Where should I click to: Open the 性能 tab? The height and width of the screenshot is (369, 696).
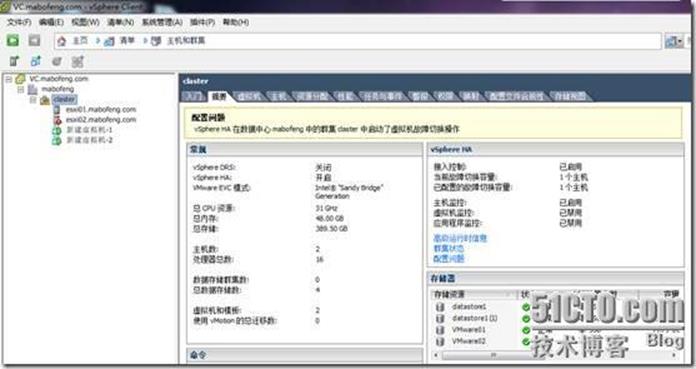tap(345, 96)
